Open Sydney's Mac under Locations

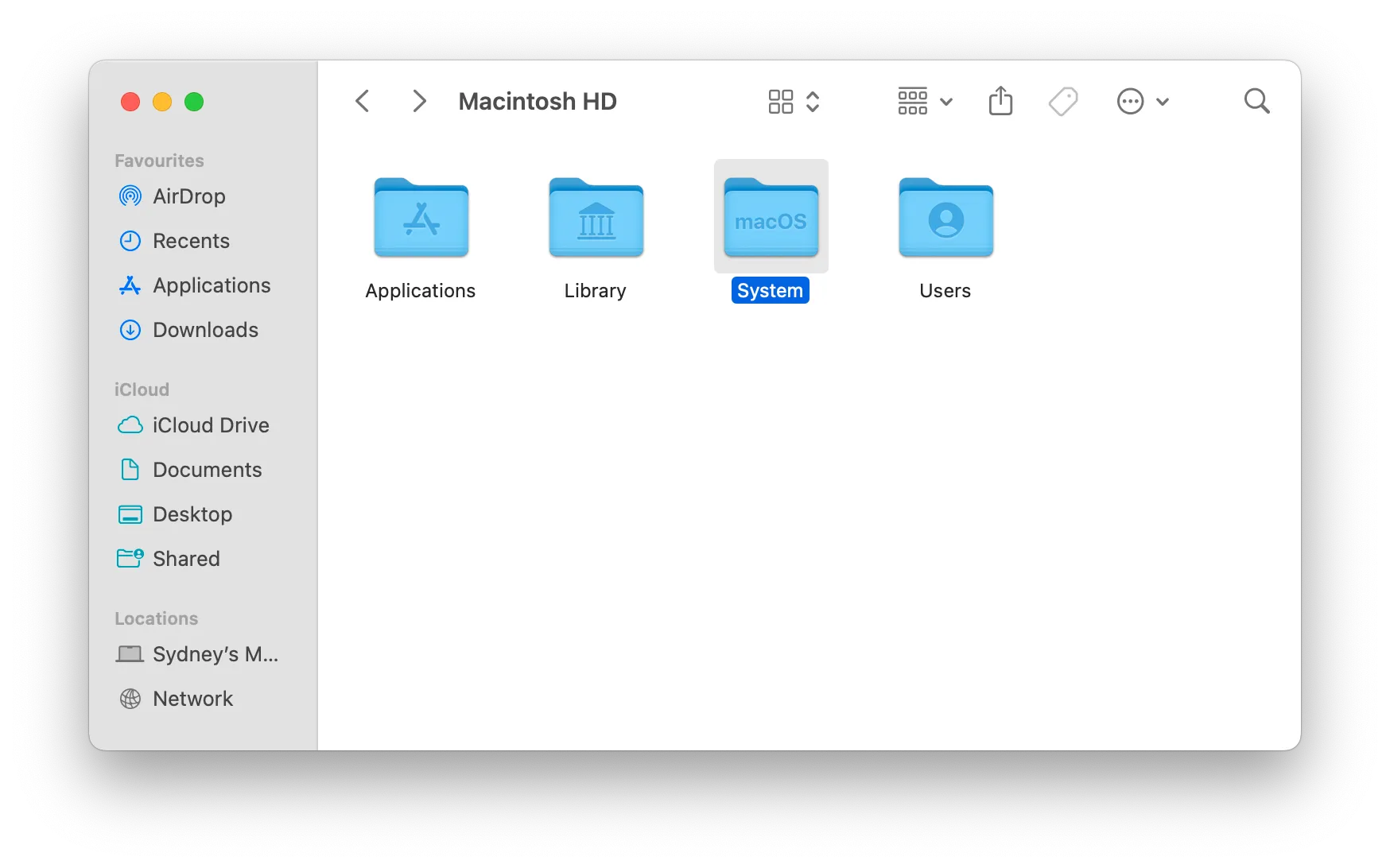215,654
